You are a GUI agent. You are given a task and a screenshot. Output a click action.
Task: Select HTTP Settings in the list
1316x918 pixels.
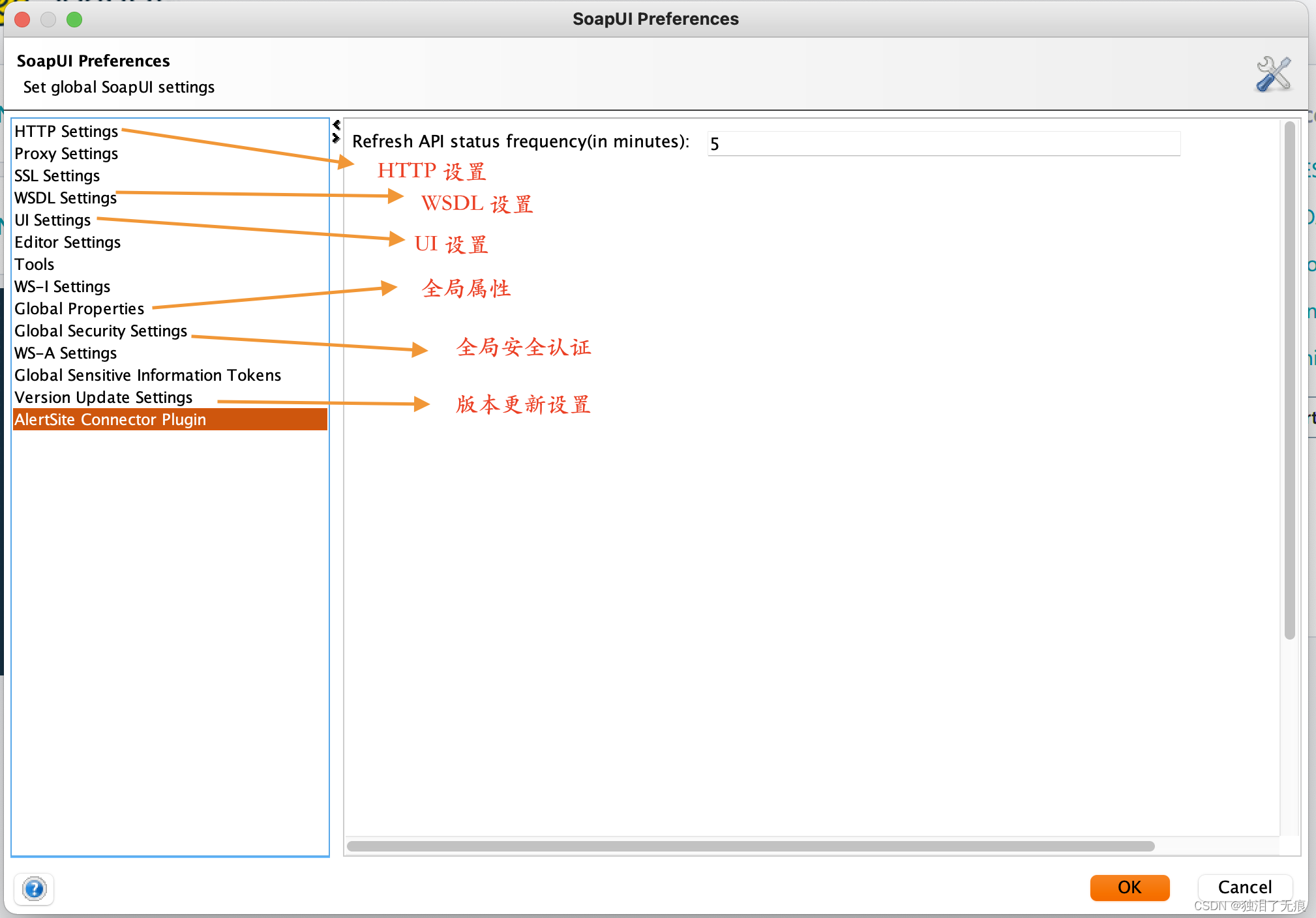(x=66, y=132)
